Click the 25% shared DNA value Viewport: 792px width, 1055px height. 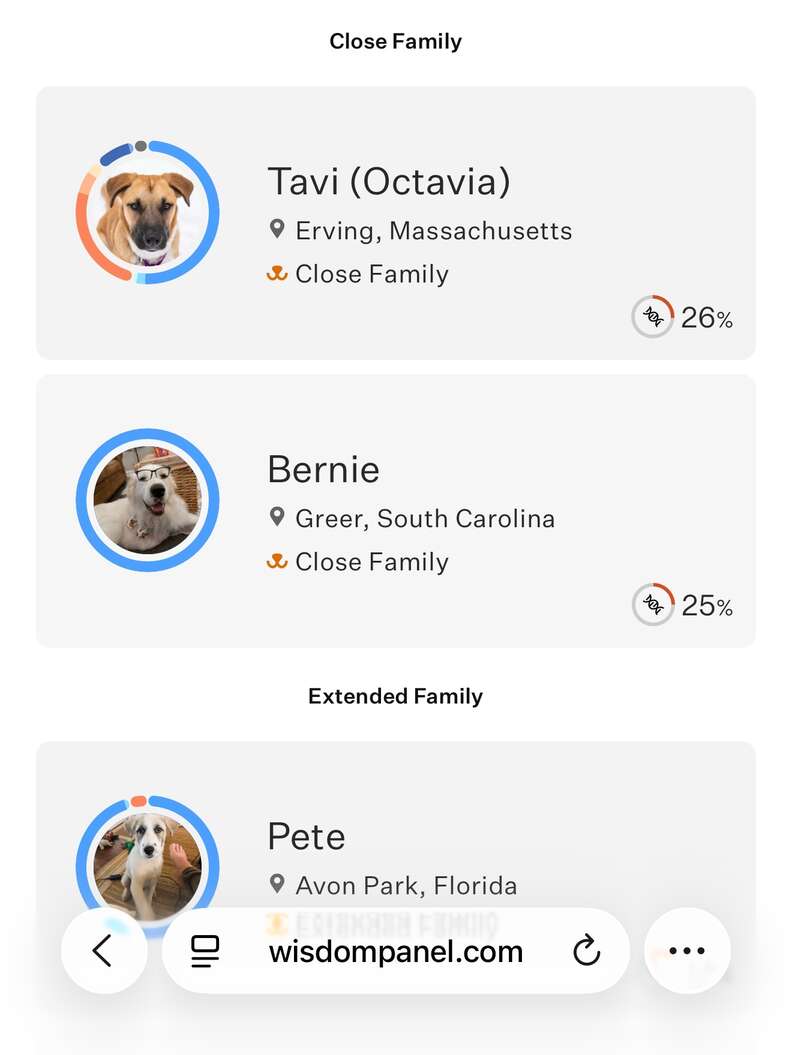pos(707,606)
